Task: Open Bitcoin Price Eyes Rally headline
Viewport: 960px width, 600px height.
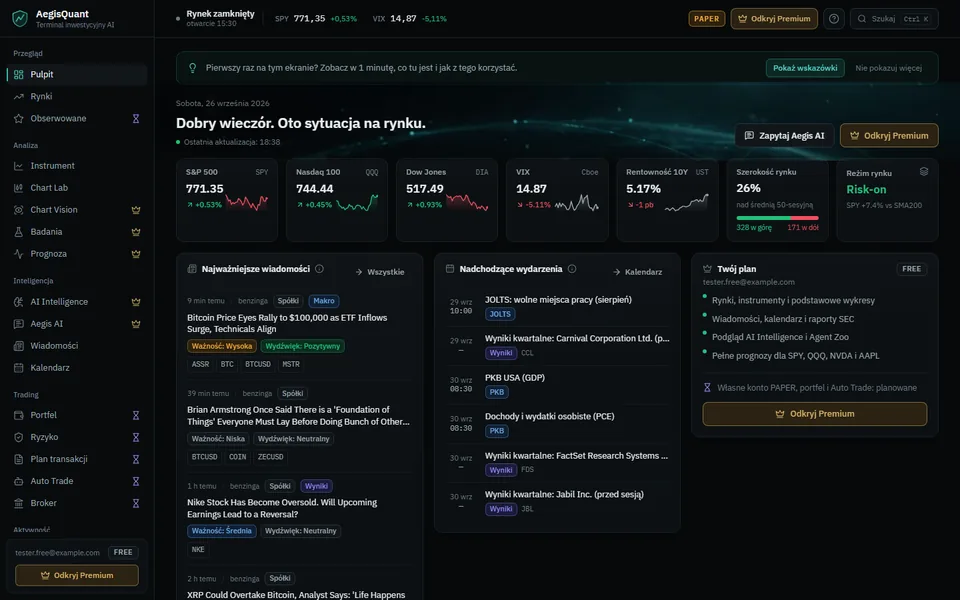Action: pyautogui.click(x=287, y=323)
